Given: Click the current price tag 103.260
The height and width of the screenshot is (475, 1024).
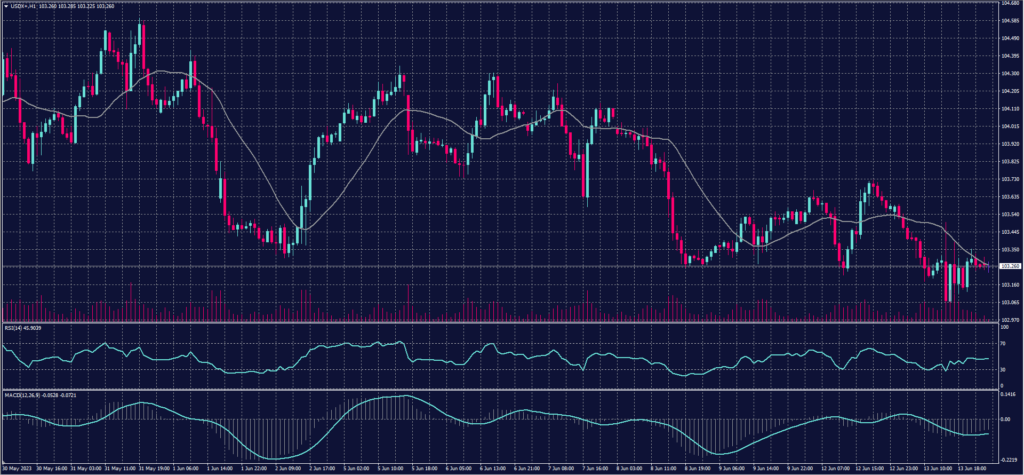Looking at the screenshot, I should click(1008, 266).
